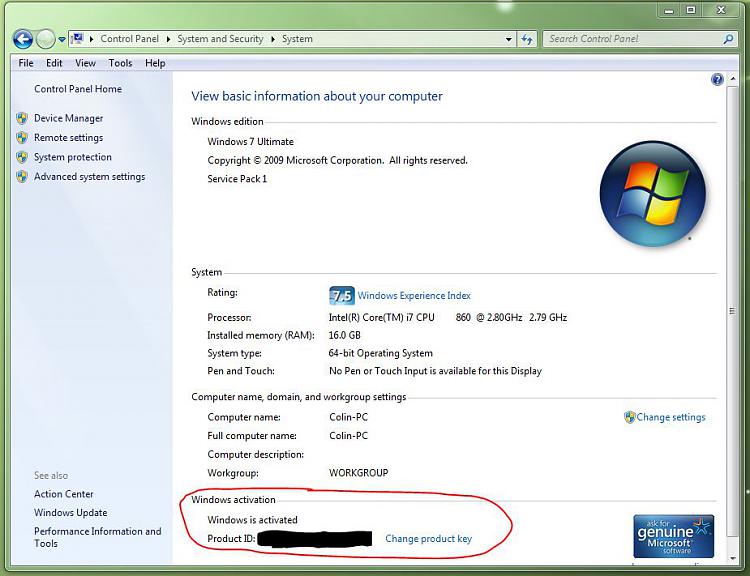This screenshot has width=750, height=576.
Task: Expand chevron before System breadcrumb
Action: click(x=273, y=39)
